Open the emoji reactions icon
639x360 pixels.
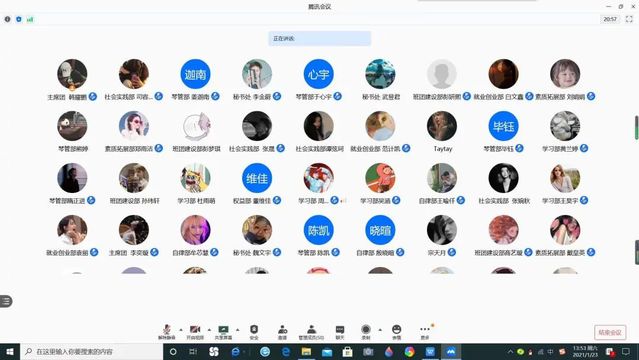[397, 332]
